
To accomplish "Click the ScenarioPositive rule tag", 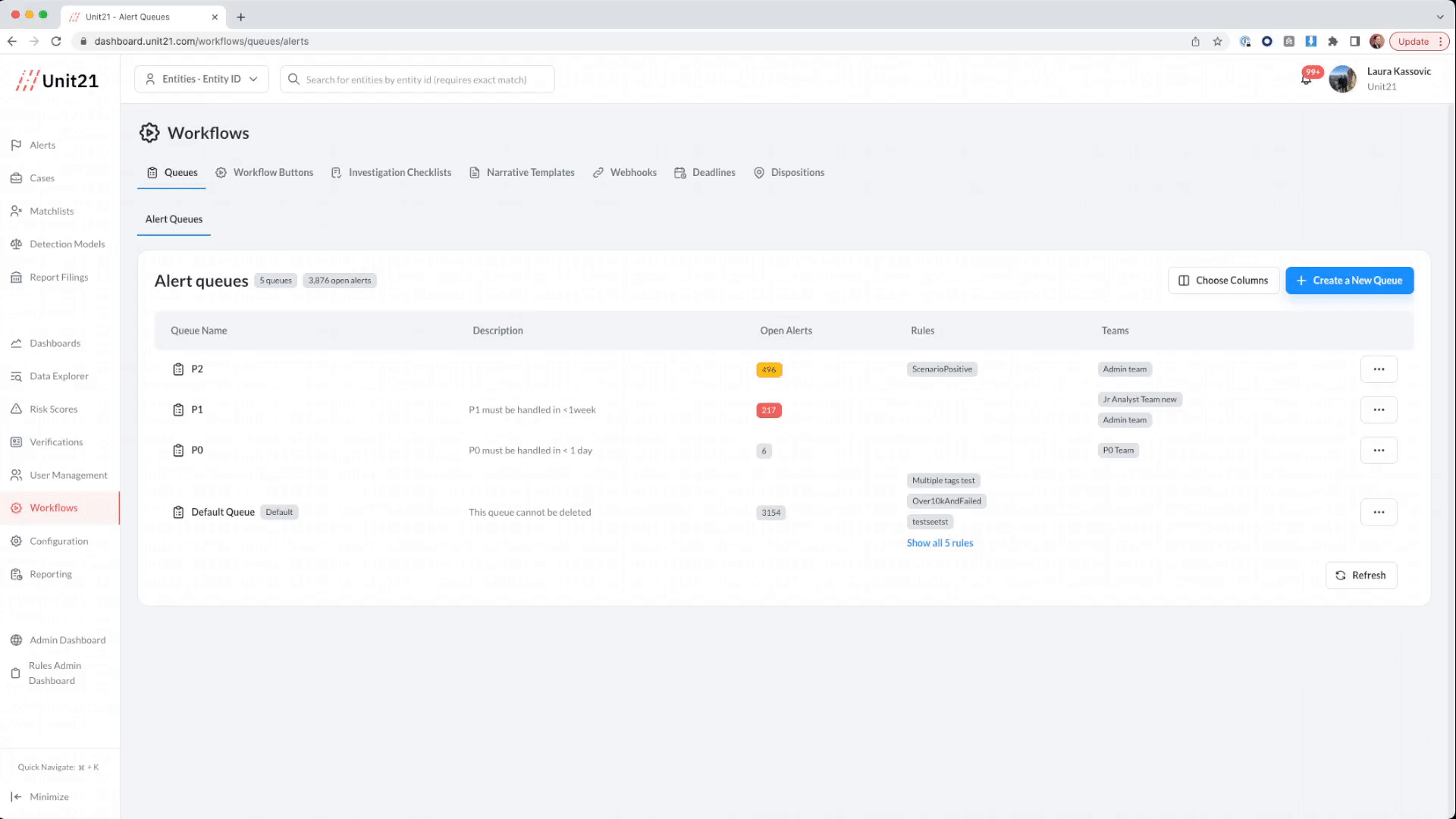I will click(x=942, y=369).
